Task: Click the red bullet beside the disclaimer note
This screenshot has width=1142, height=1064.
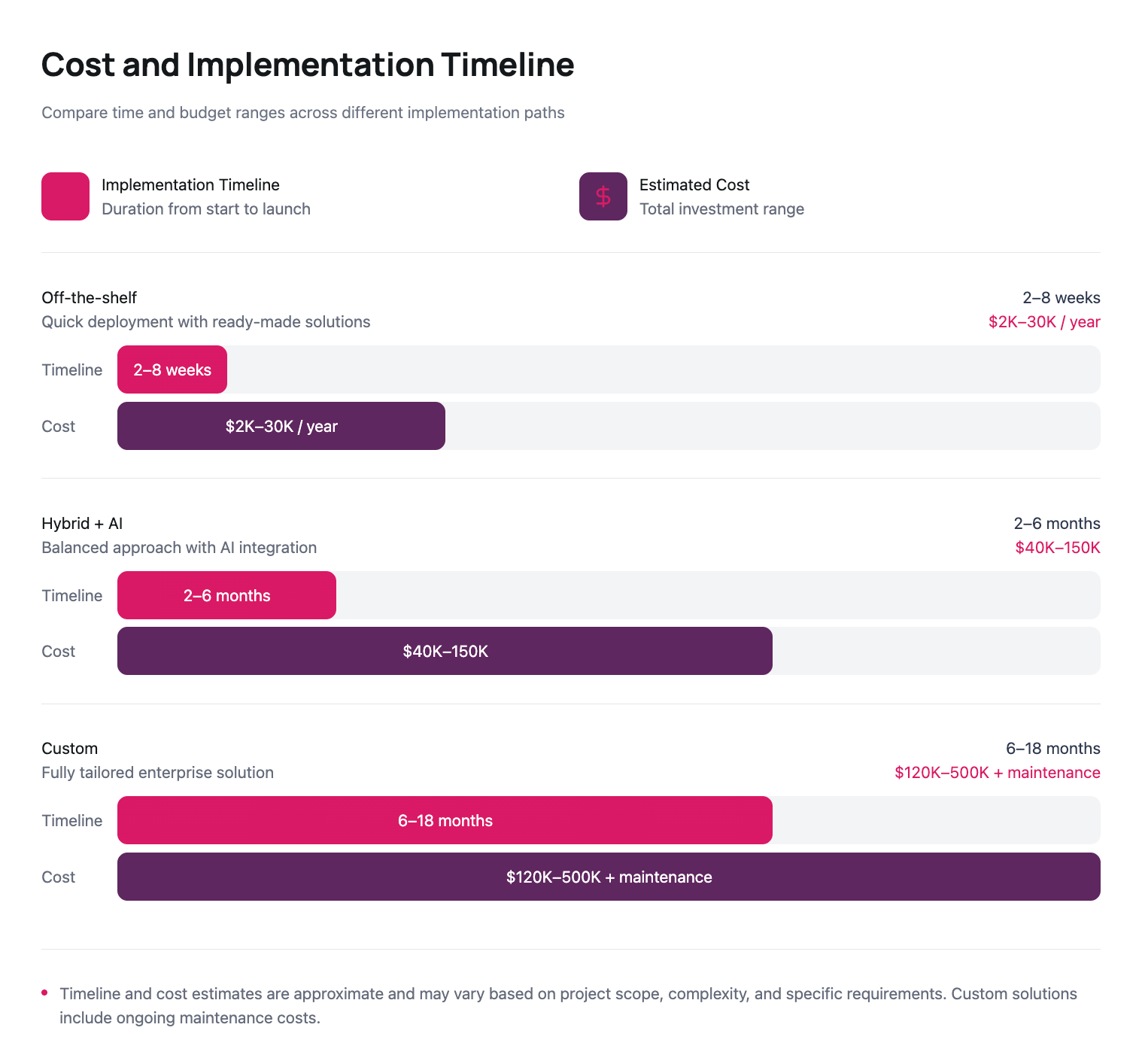Action: click(x=45, y=992)
